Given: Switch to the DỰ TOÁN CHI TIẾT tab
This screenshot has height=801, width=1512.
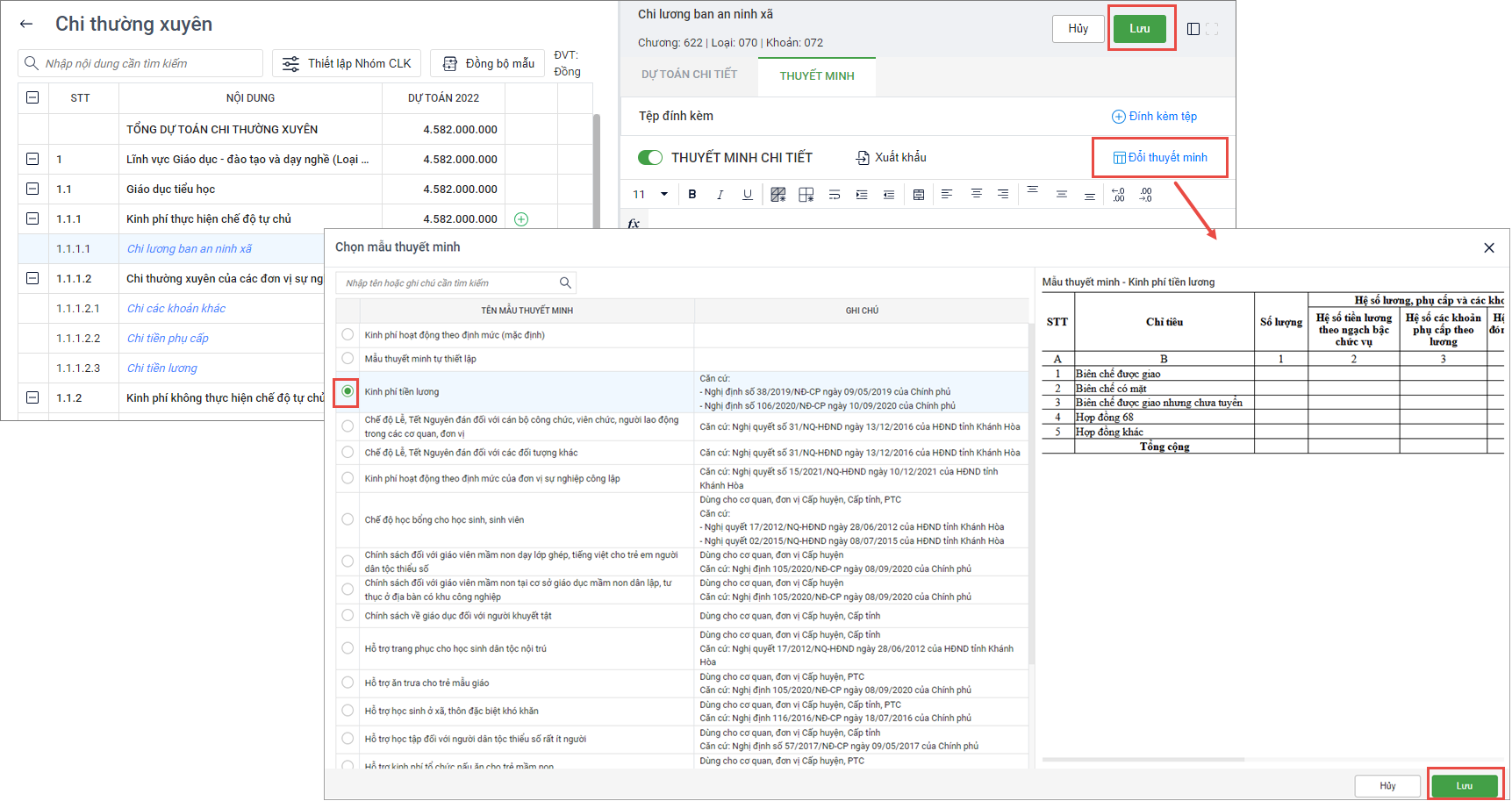Looking at the screenshot, I should click(x=689, y=75).
